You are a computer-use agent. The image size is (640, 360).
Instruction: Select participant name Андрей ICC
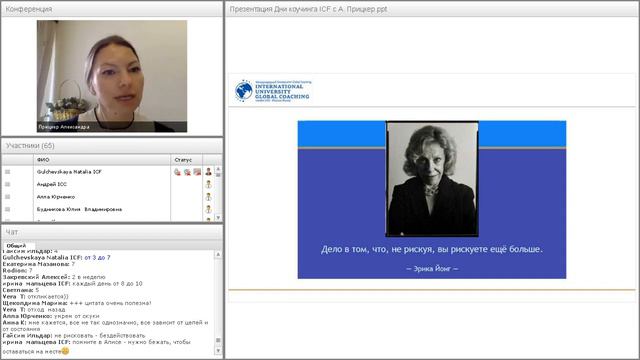tap(51, 184)
